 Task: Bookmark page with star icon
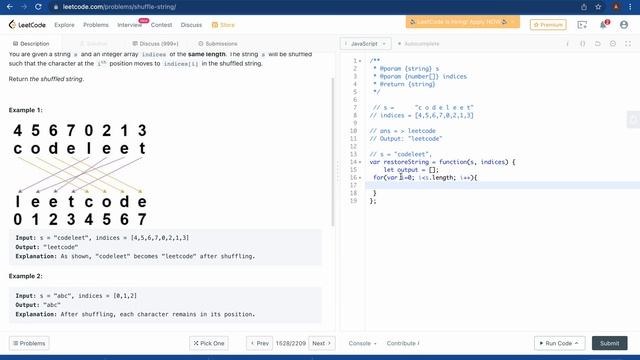(x=598, y=7)
